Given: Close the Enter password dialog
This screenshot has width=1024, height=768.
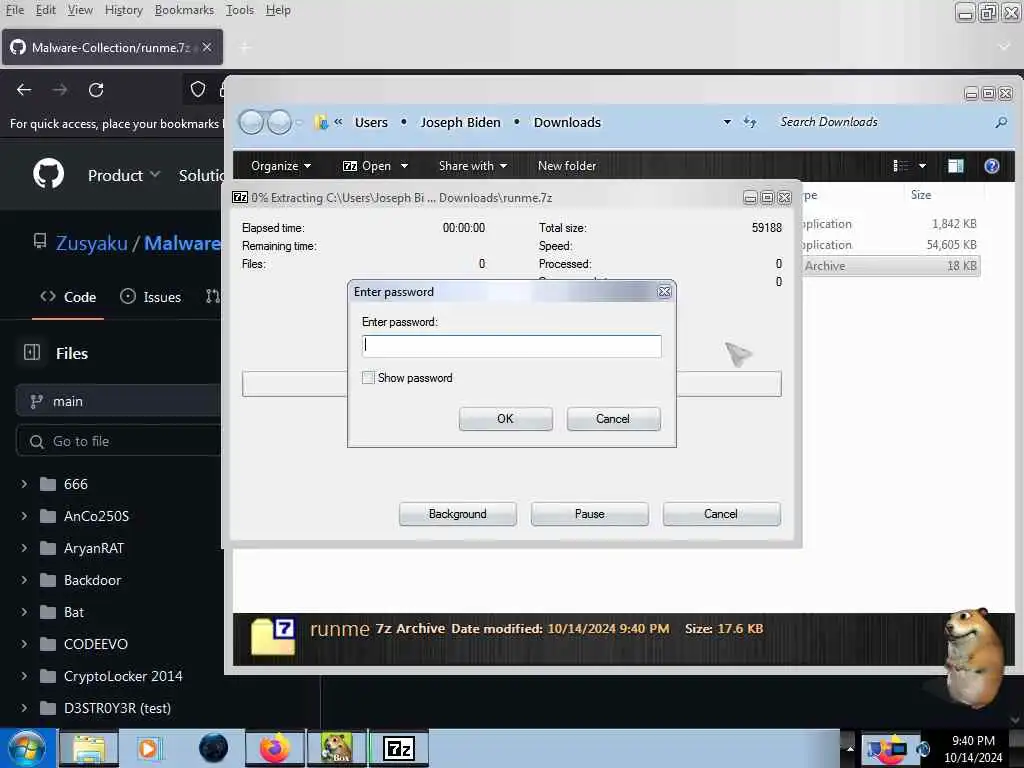Looking at the screenshot, I should (664, 292).
